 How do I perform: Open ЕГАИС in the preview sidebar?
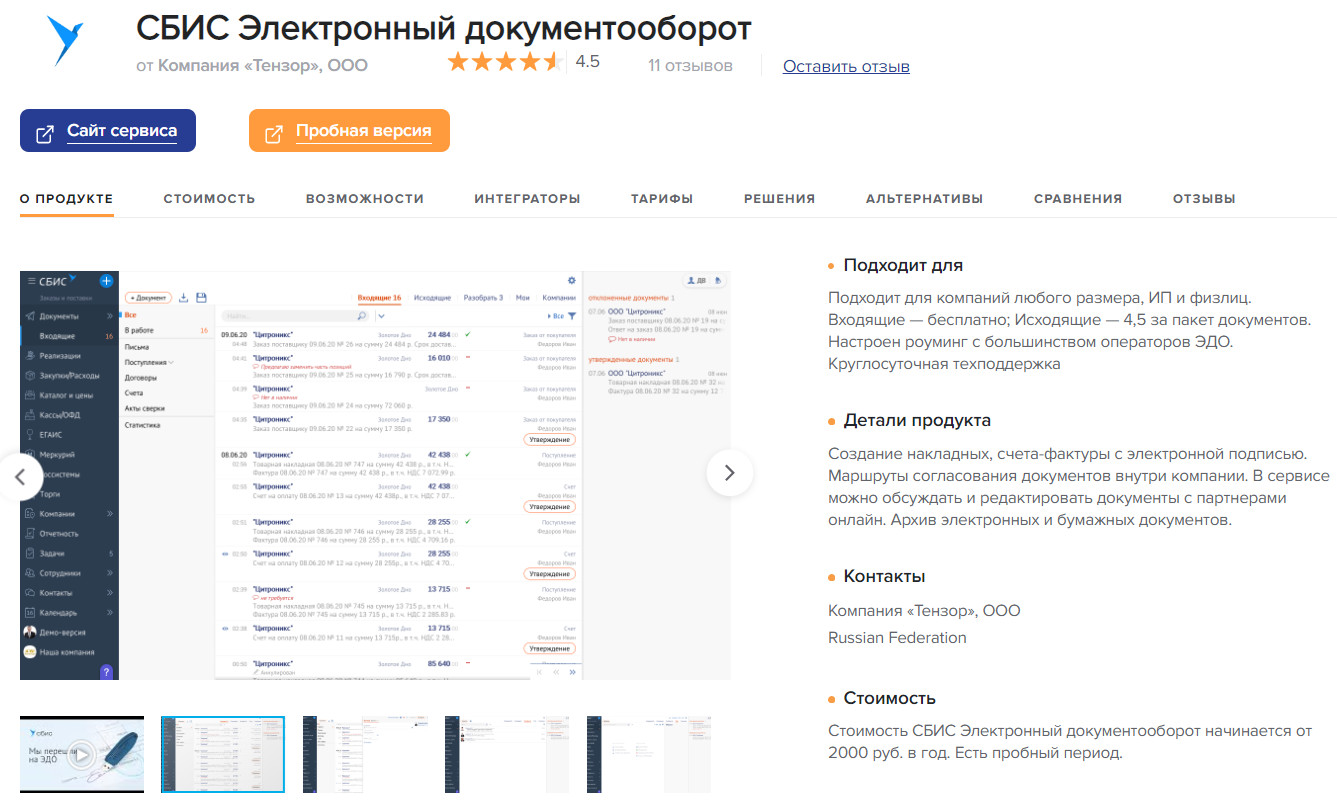[x=52, y=435]
